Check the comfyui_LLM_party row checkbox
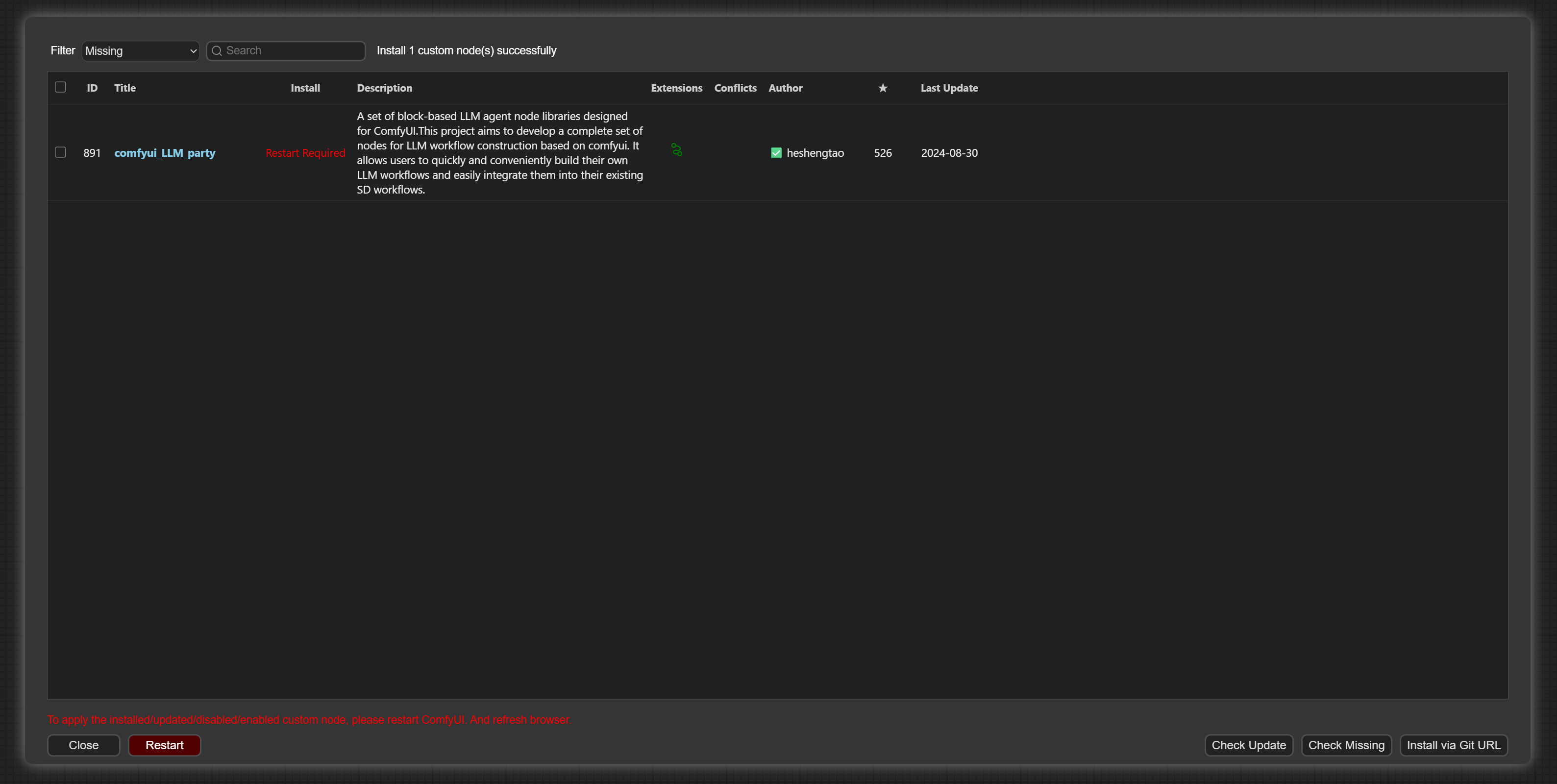The image size is (1557, 784). [x=60, y=152]
